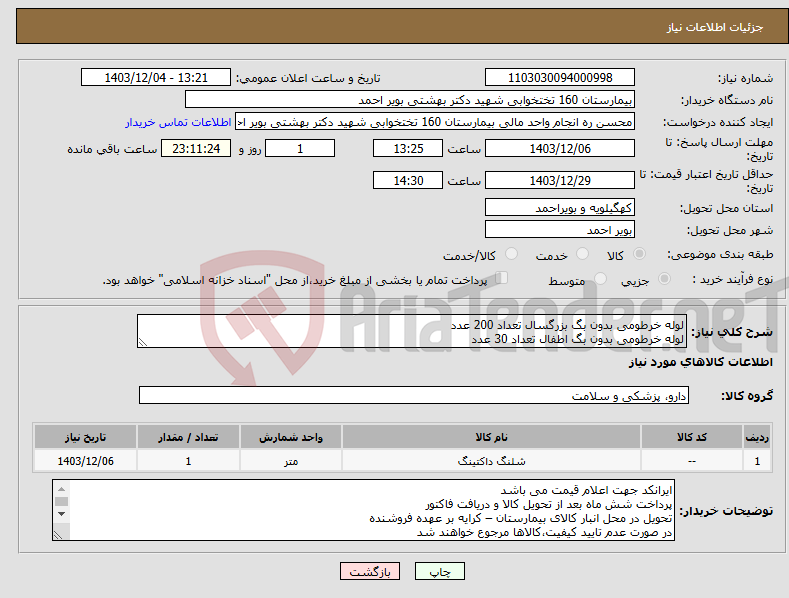Click the buyer organization name field
The width and height of the screenshot is (789, 598).
point(410,100)
